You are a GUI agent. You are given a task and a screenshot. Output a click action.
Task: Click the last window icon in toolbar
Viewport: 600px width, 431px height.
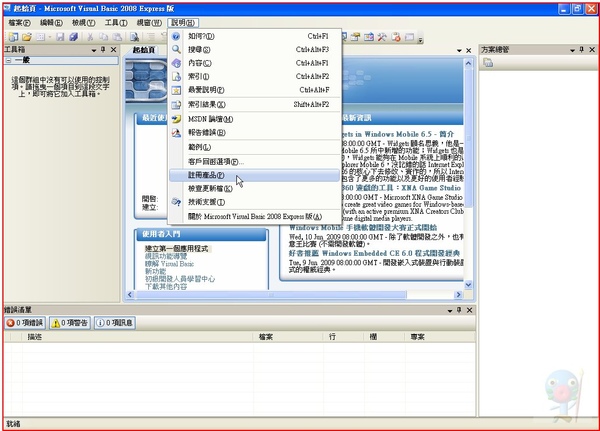click(409, 37)
